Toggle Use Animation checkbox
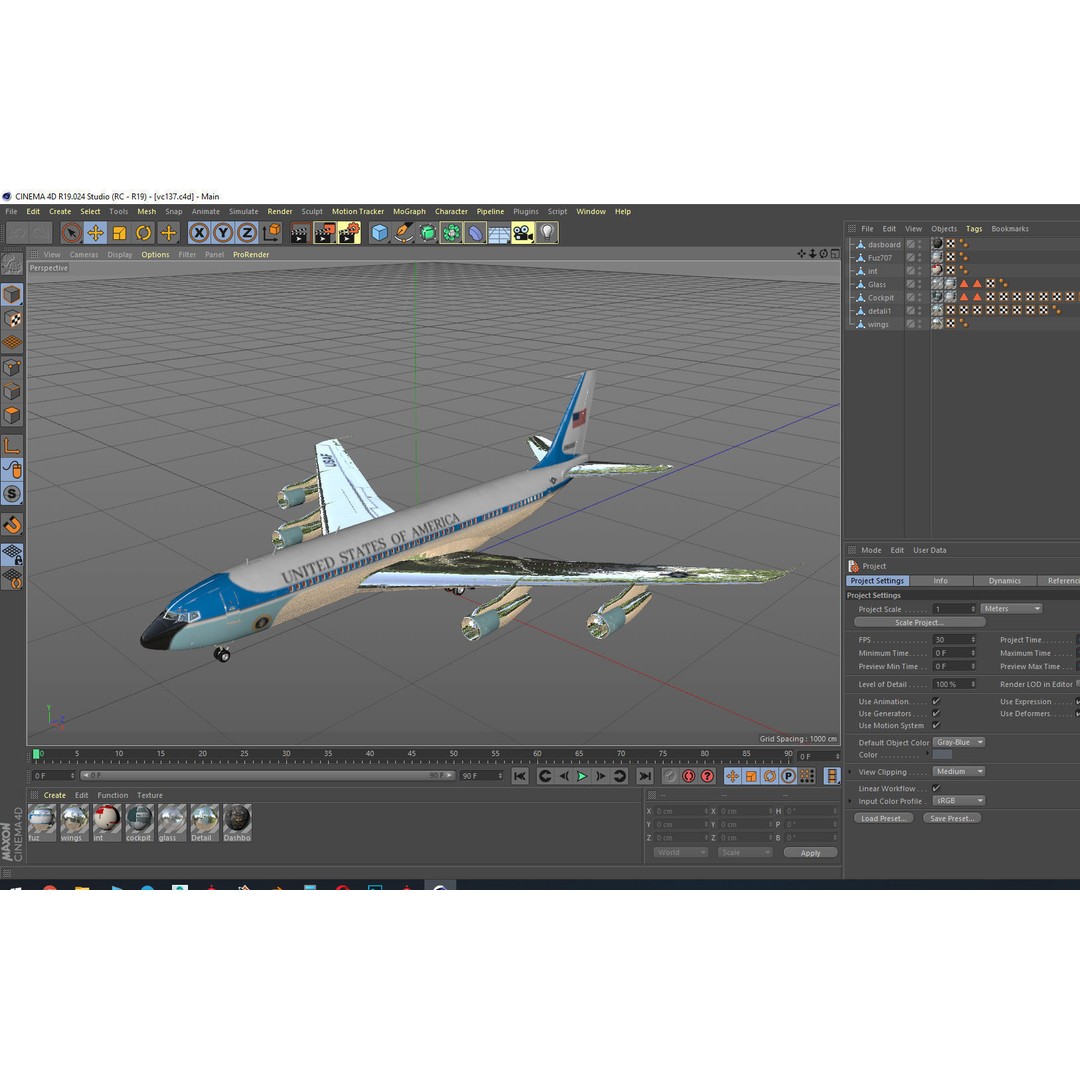 [936, 701]
